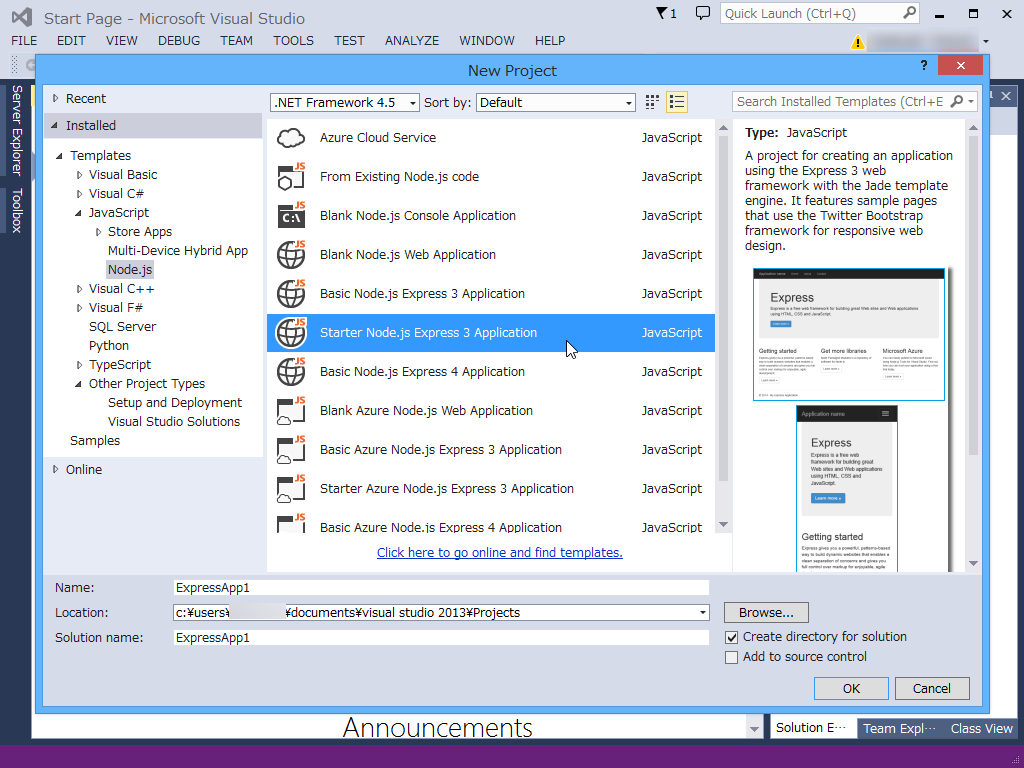This screenshot has height=768, width=1024.
Task: Click the online templates link
Action: point(499,552)
